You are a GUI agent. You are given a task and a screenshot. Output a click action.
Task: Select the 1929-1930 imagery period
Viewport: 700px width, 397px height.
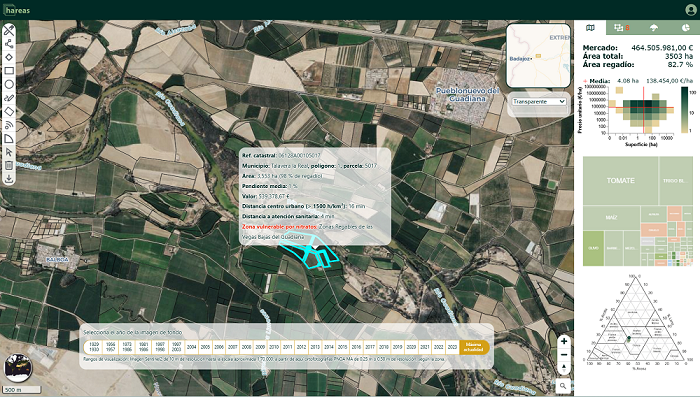point(94,347)
